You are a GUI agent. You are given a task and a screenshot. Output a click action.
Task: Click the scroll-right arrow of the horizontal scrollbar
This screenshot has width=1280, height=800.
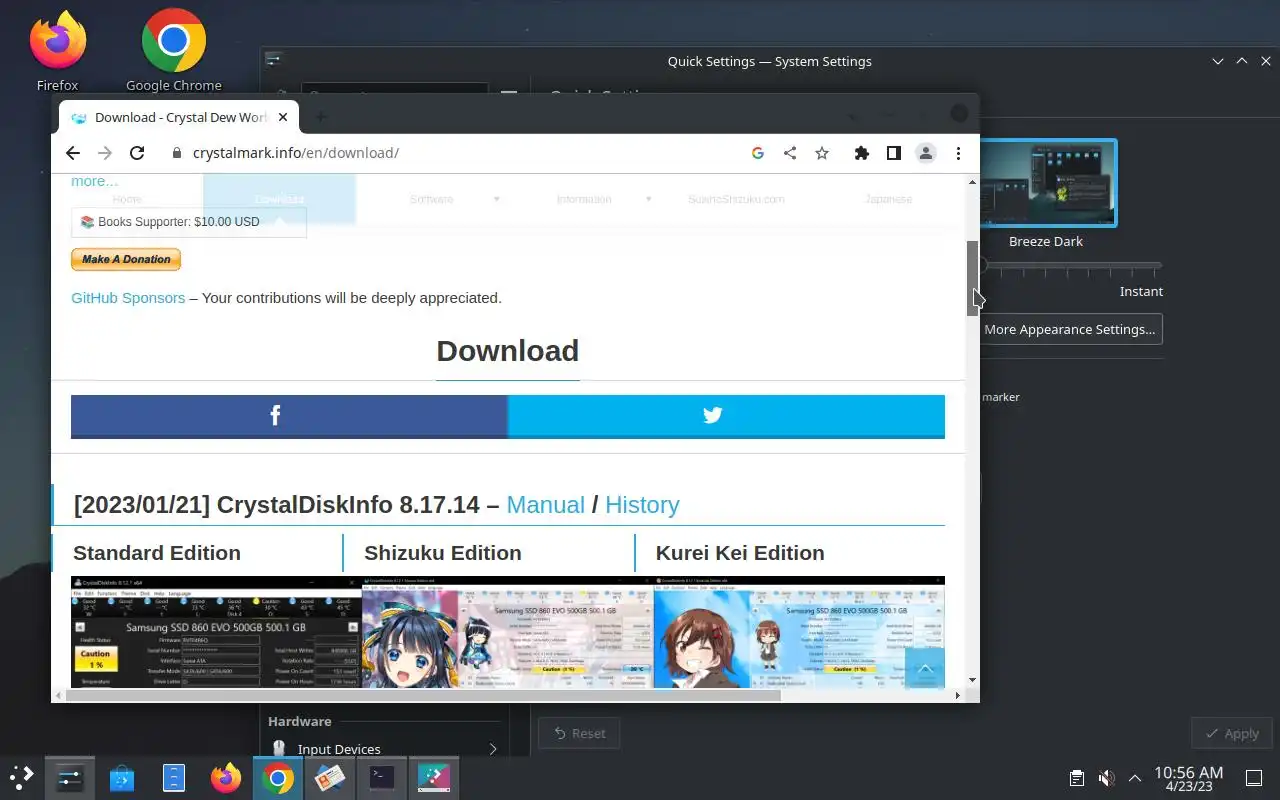coord(958,695)
